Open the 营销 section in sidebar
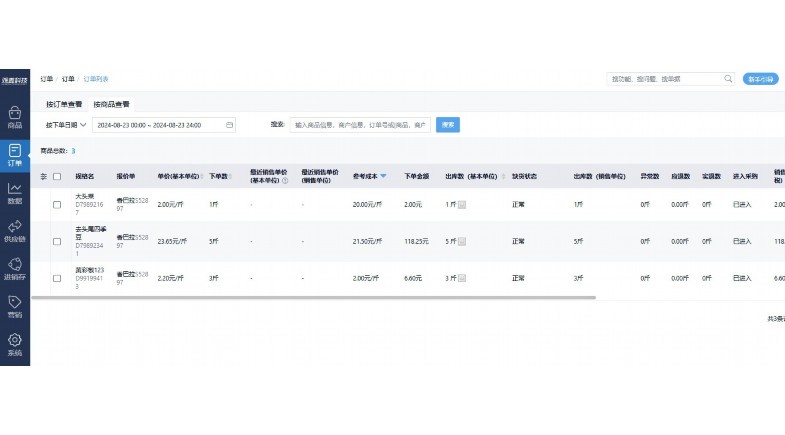 coord(15,307)
